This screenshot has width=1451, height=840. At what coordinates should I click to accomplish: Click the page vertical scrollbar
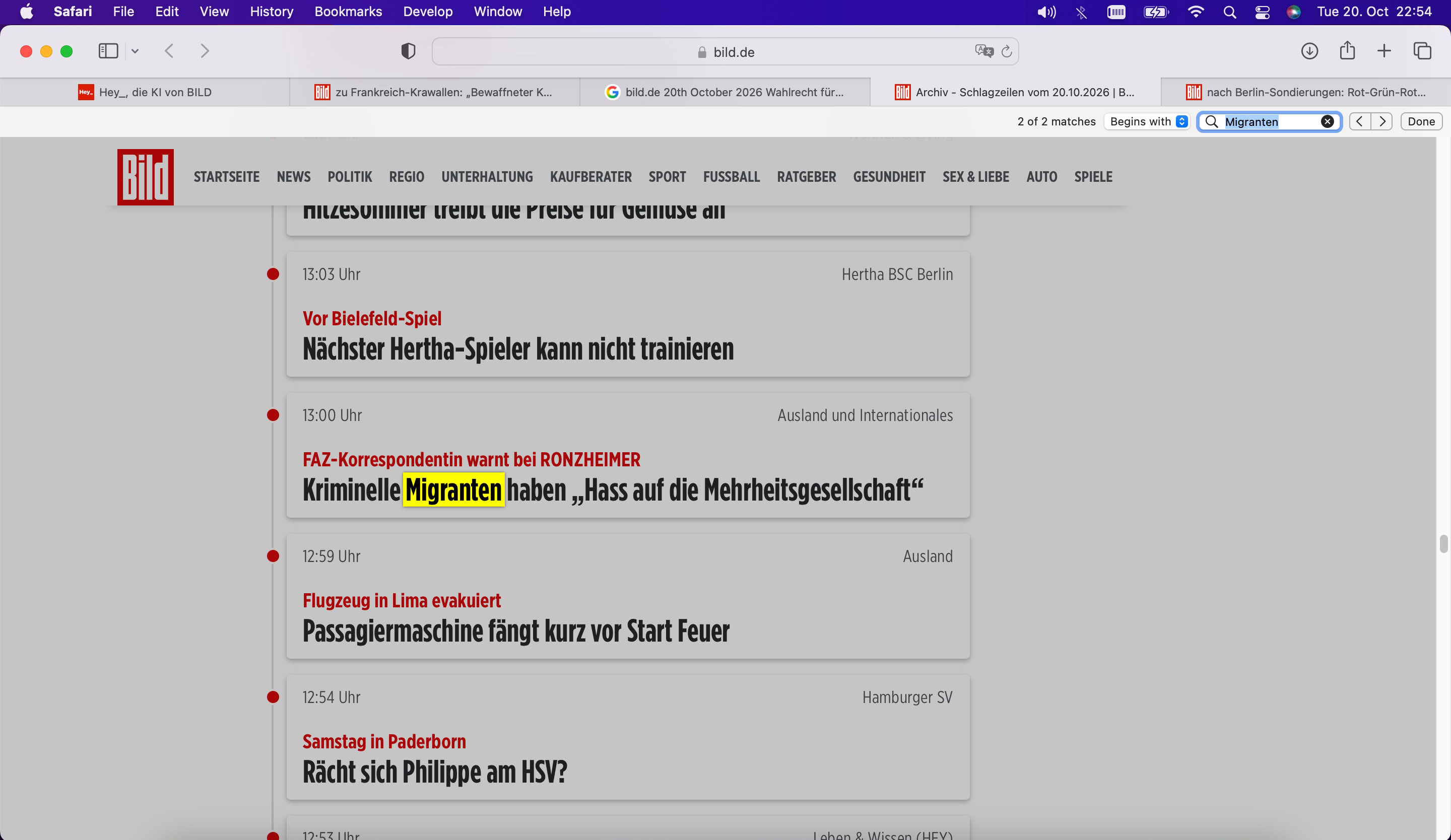coord(1443,543)
